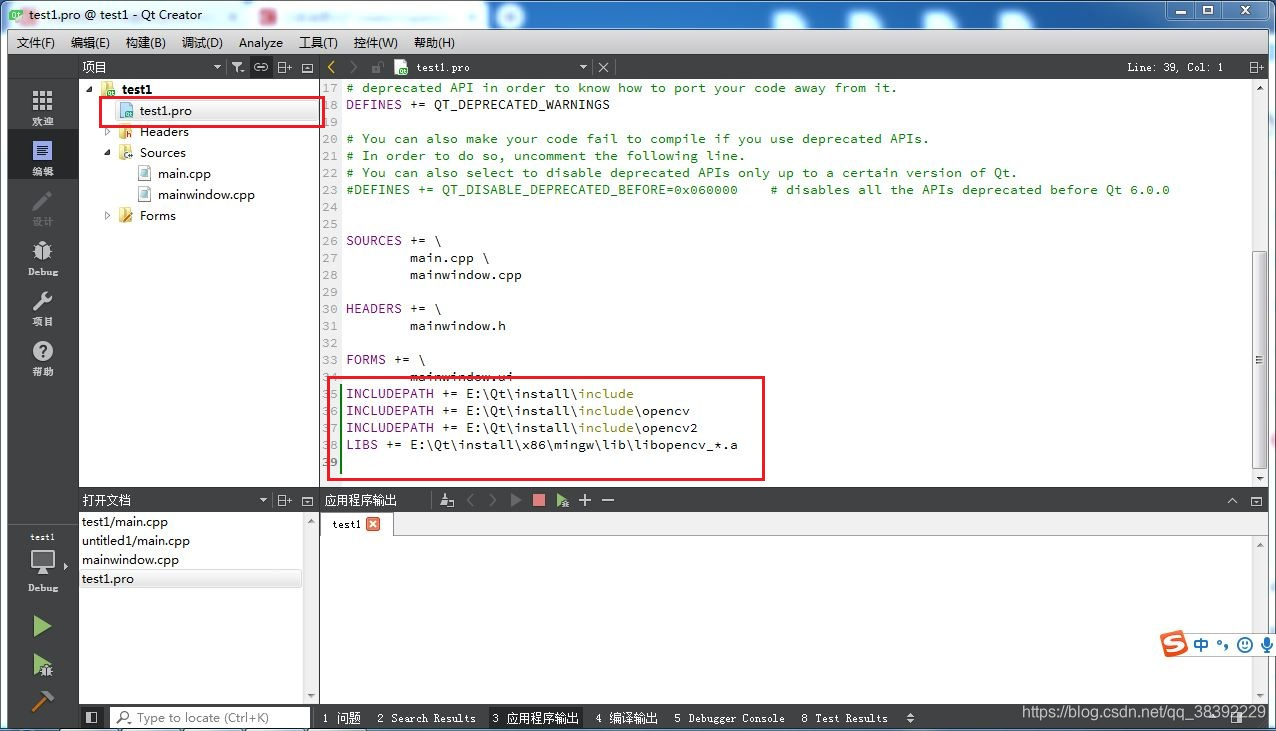The height and width of the screenshot is (731, 1276).
Task: Open the 工具(T) menu
Action: pyautogui.click(x=318, y=42)
